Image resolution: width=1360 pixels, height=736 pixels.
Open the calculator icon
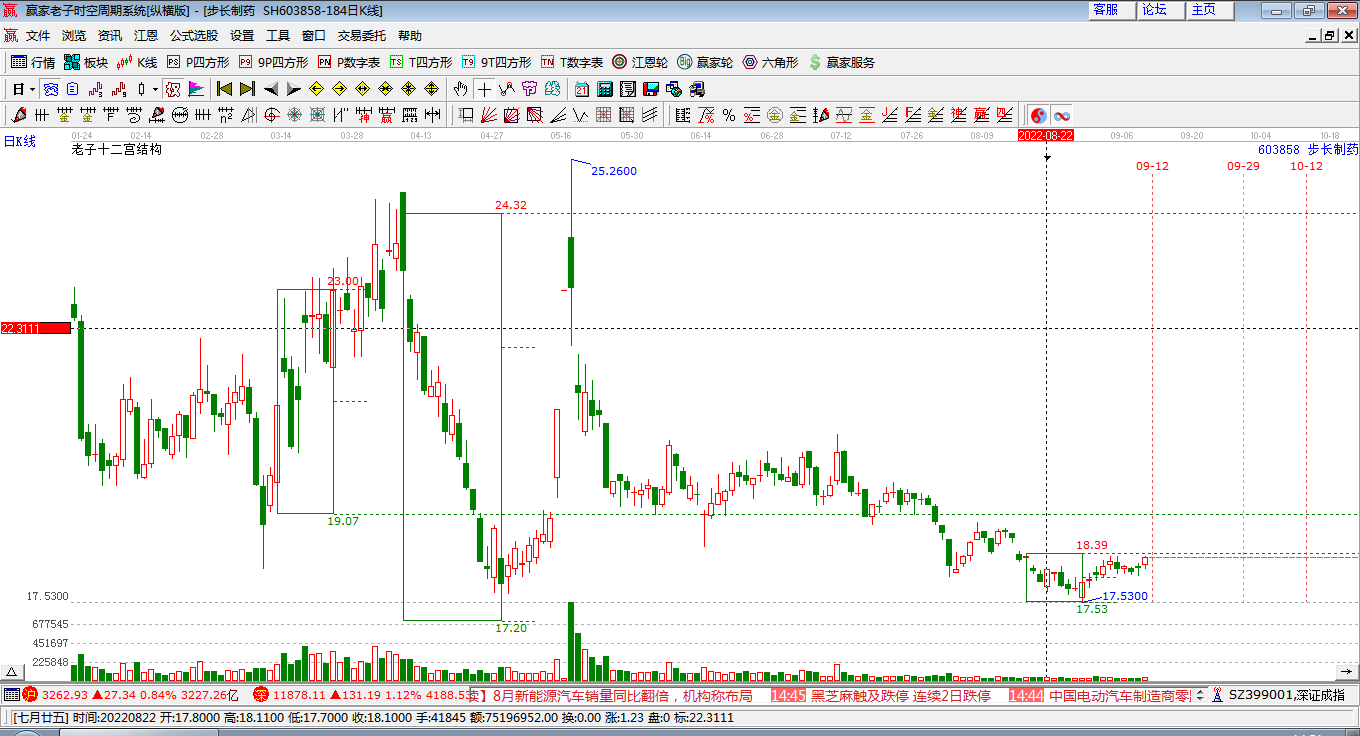coord(604,89)
